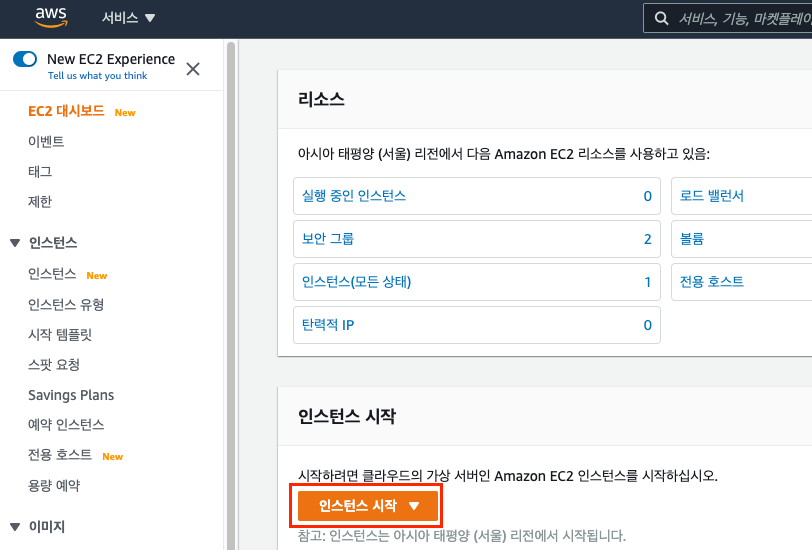Click the search magnifier icon
This screenshot has height=550, width=812.
click(661, 19)
